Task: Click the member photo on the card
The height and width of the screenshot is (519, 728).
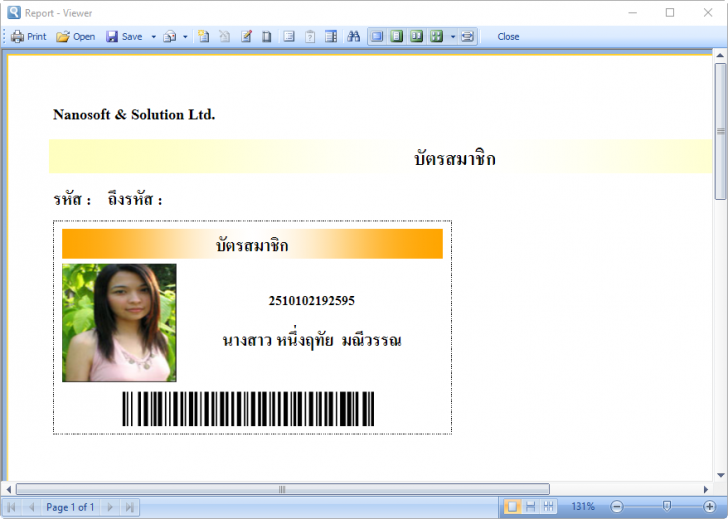Action: click(119, 323)
